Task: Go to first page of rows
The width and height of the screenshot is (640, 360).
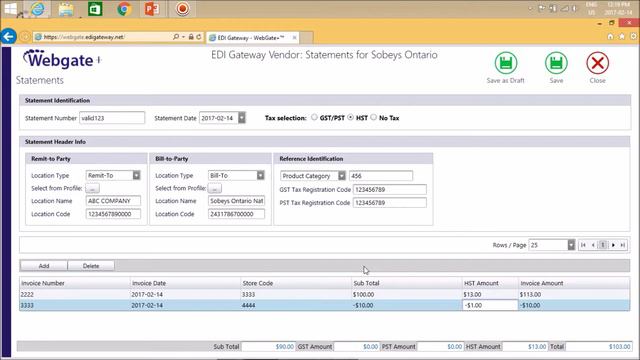Action: click(x=583, y=245)
